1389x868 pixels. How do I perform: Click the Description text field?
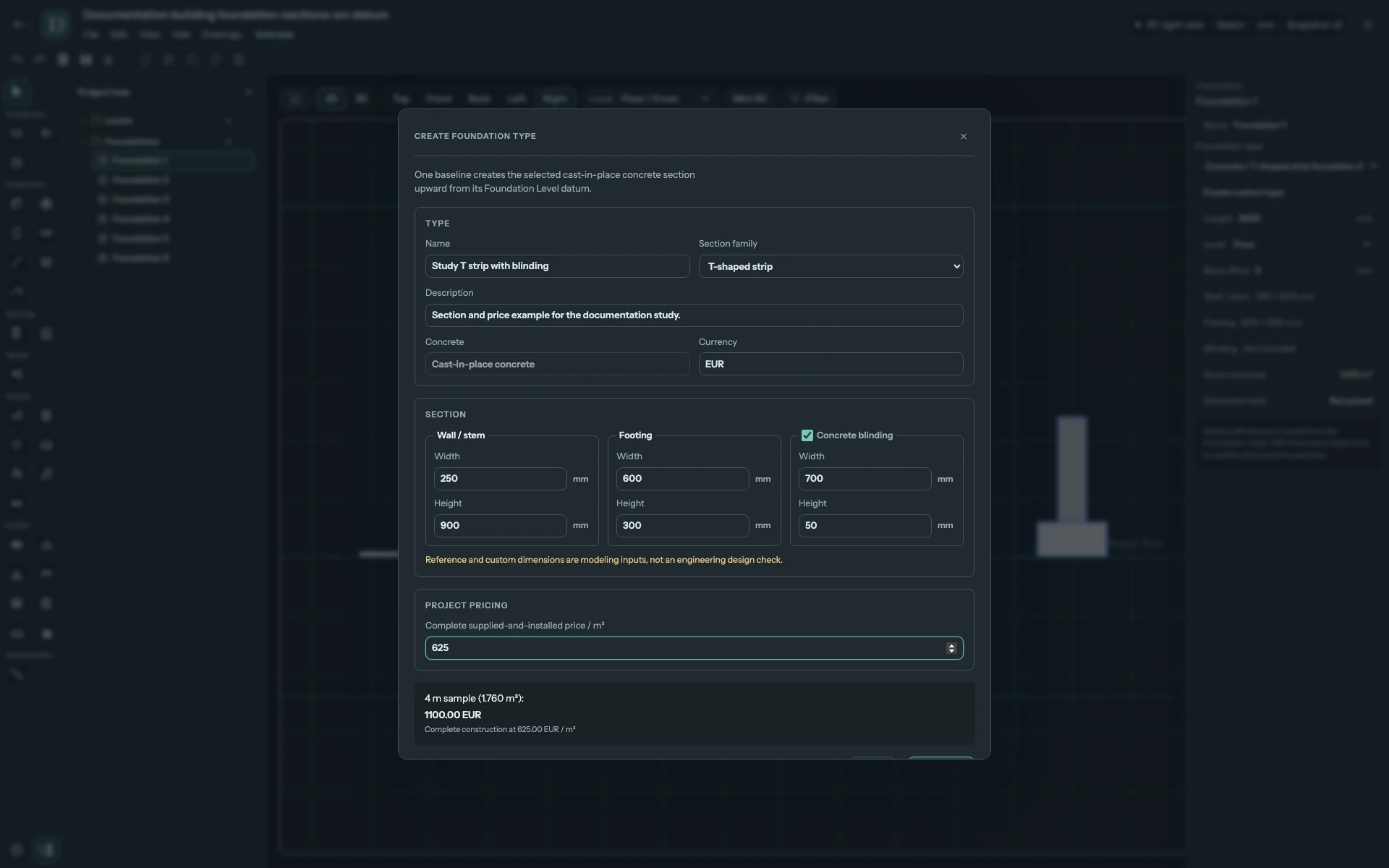point(694,315)
